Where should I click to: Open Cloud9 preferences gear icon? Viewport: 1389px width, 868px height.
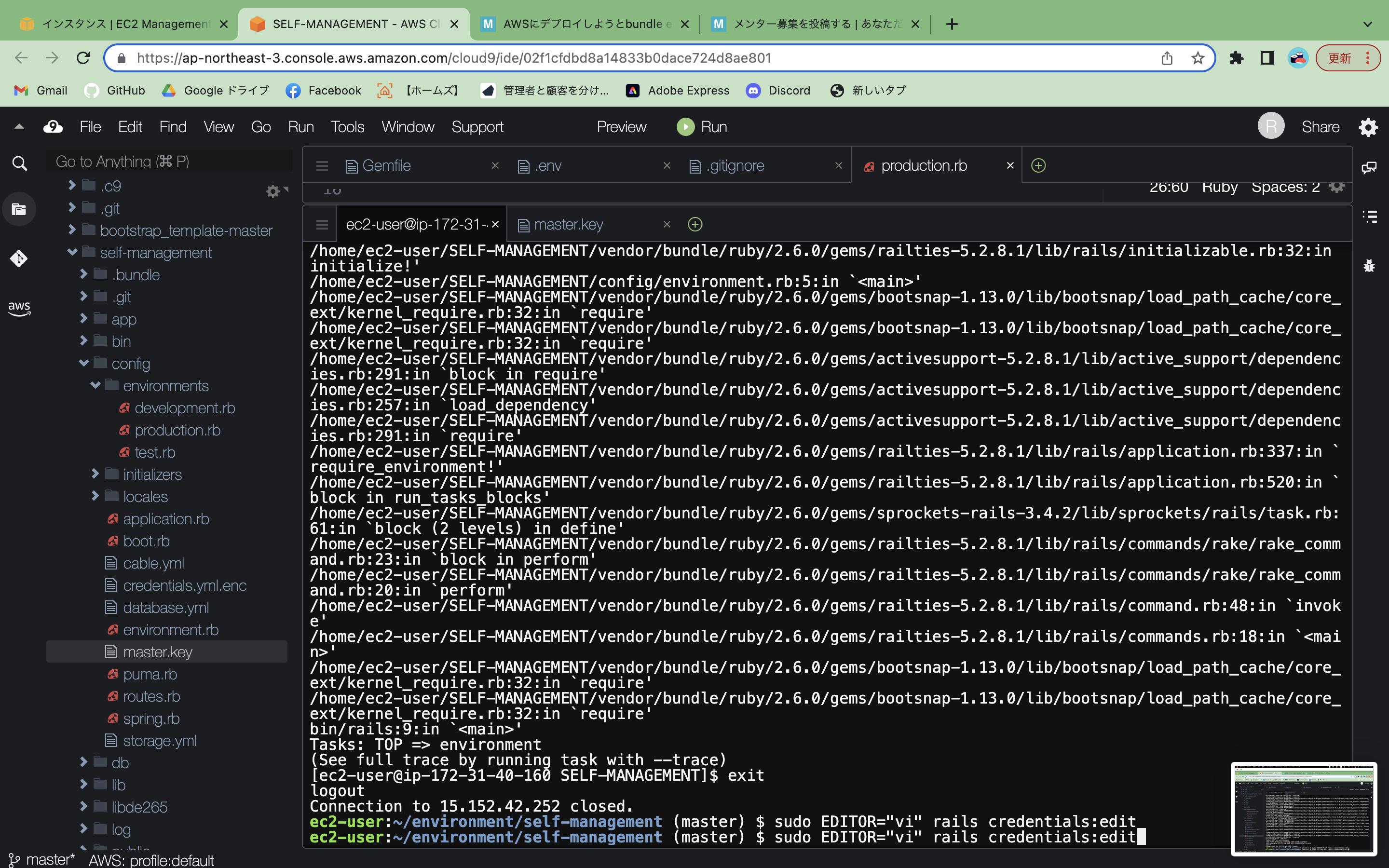pyautogui.click(x=1368, y=127)
